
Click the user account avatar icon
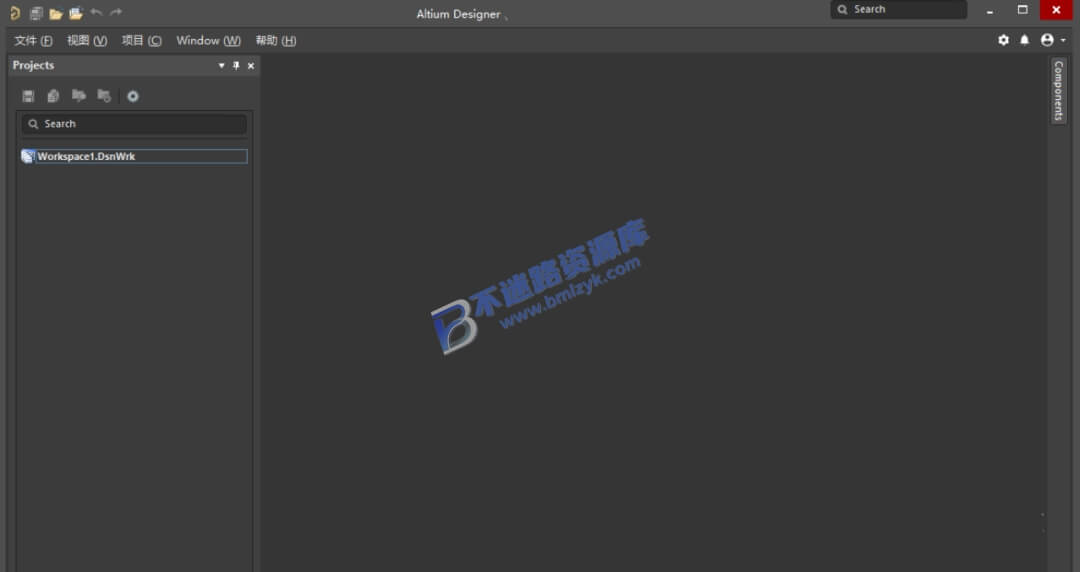[x=1047, y=40]
